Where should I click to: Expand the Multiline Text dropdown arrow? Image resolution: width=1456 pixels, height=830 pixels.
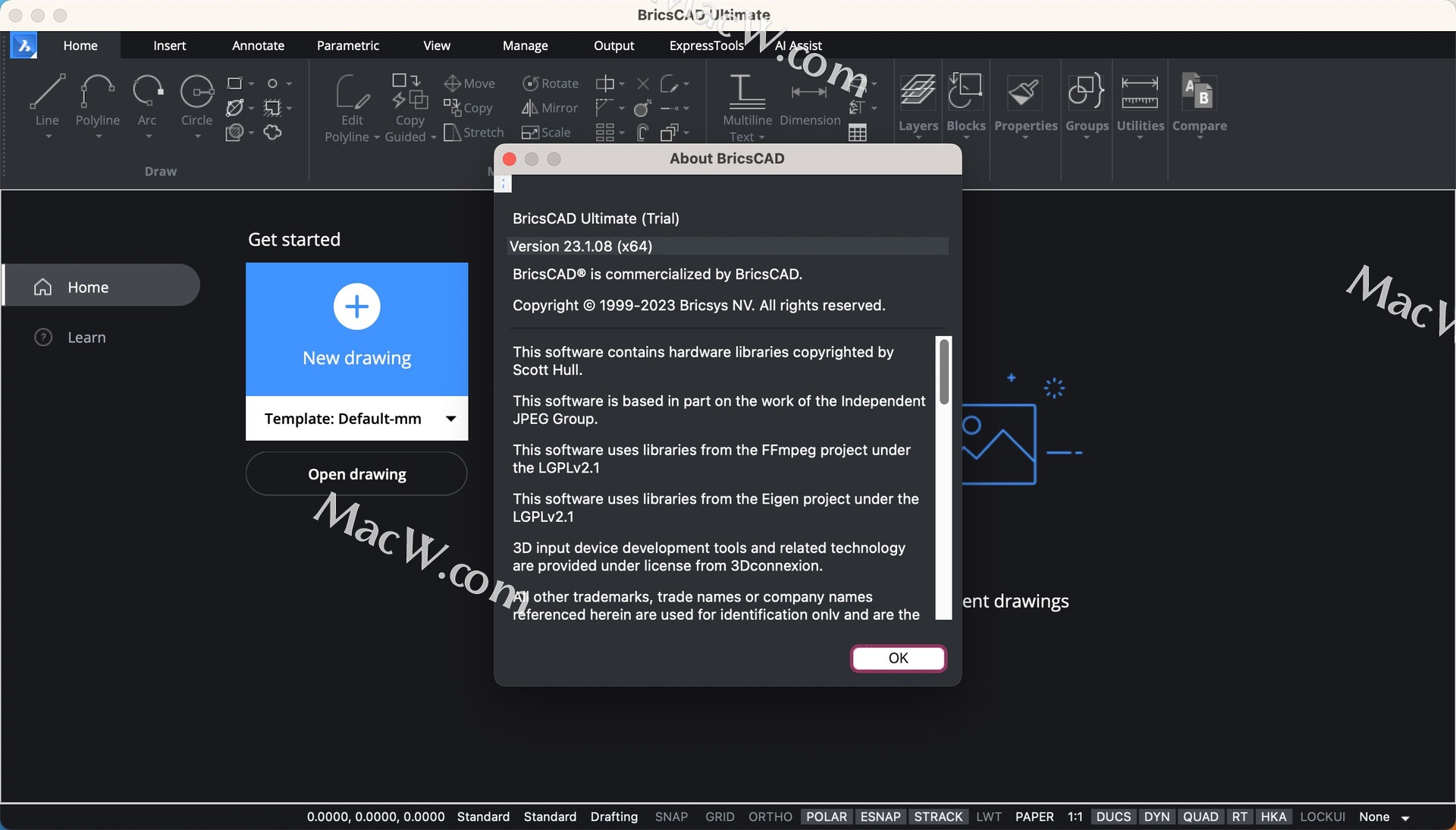point(762,138)
